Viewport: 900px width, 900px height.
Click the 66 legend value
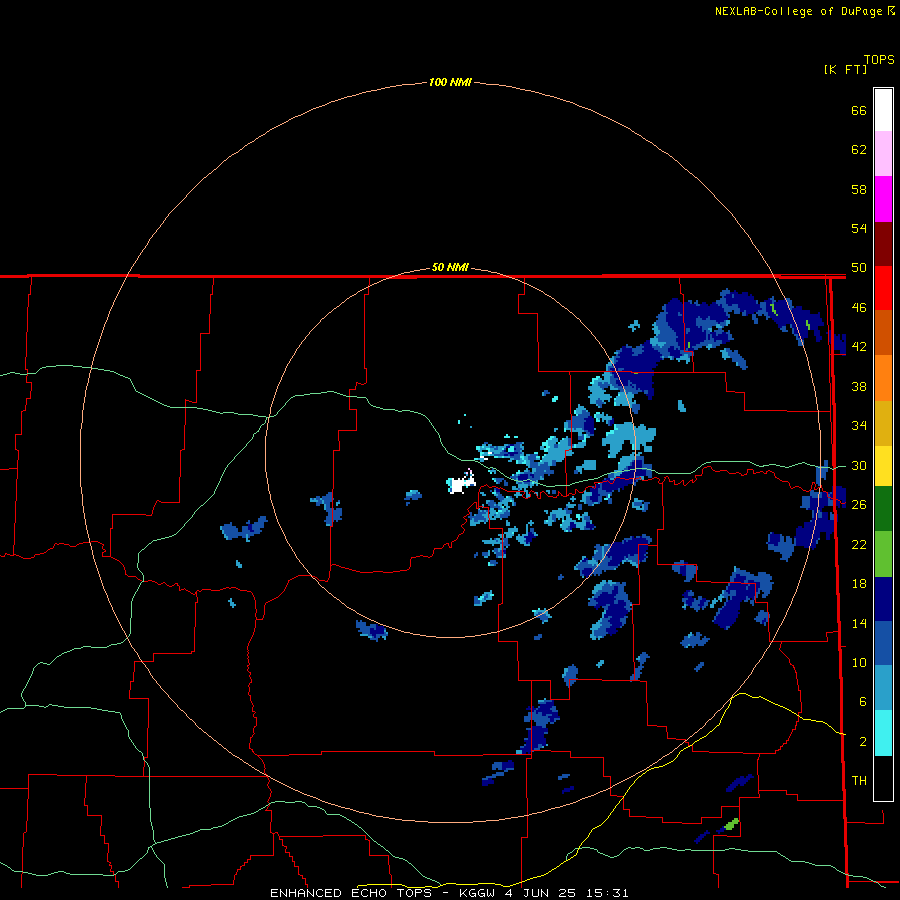(859, 110)
